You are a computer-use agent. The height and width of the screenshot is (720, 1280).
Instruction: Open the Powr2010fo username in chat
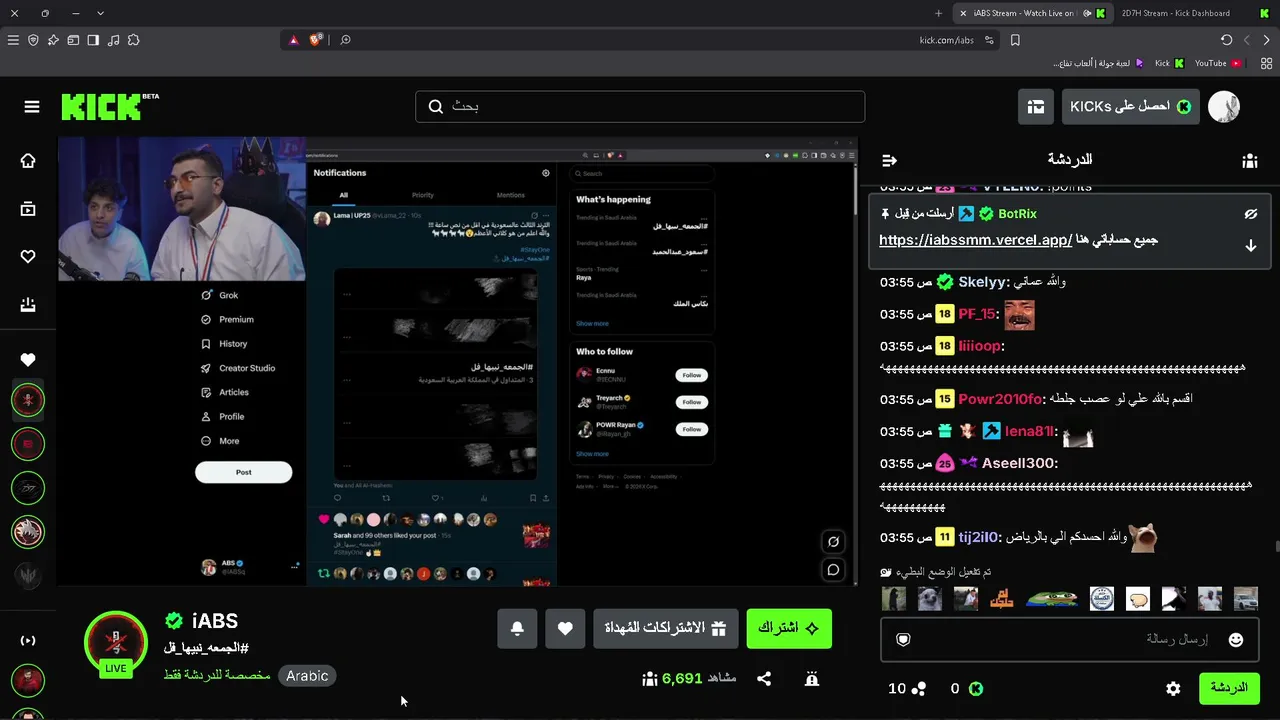[x=1000, y=399]
